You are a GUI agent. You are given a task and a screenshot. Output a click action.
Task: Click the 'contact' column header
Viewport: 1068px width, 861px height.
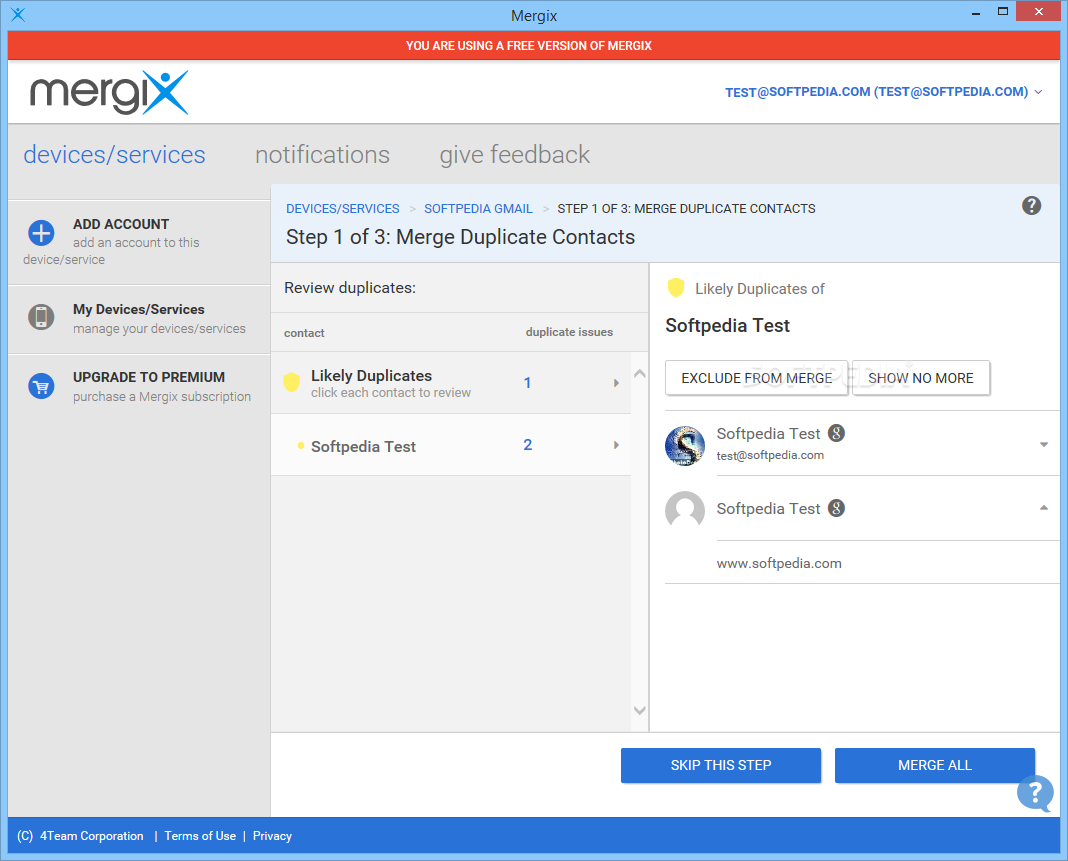click(x=304, y=333)
